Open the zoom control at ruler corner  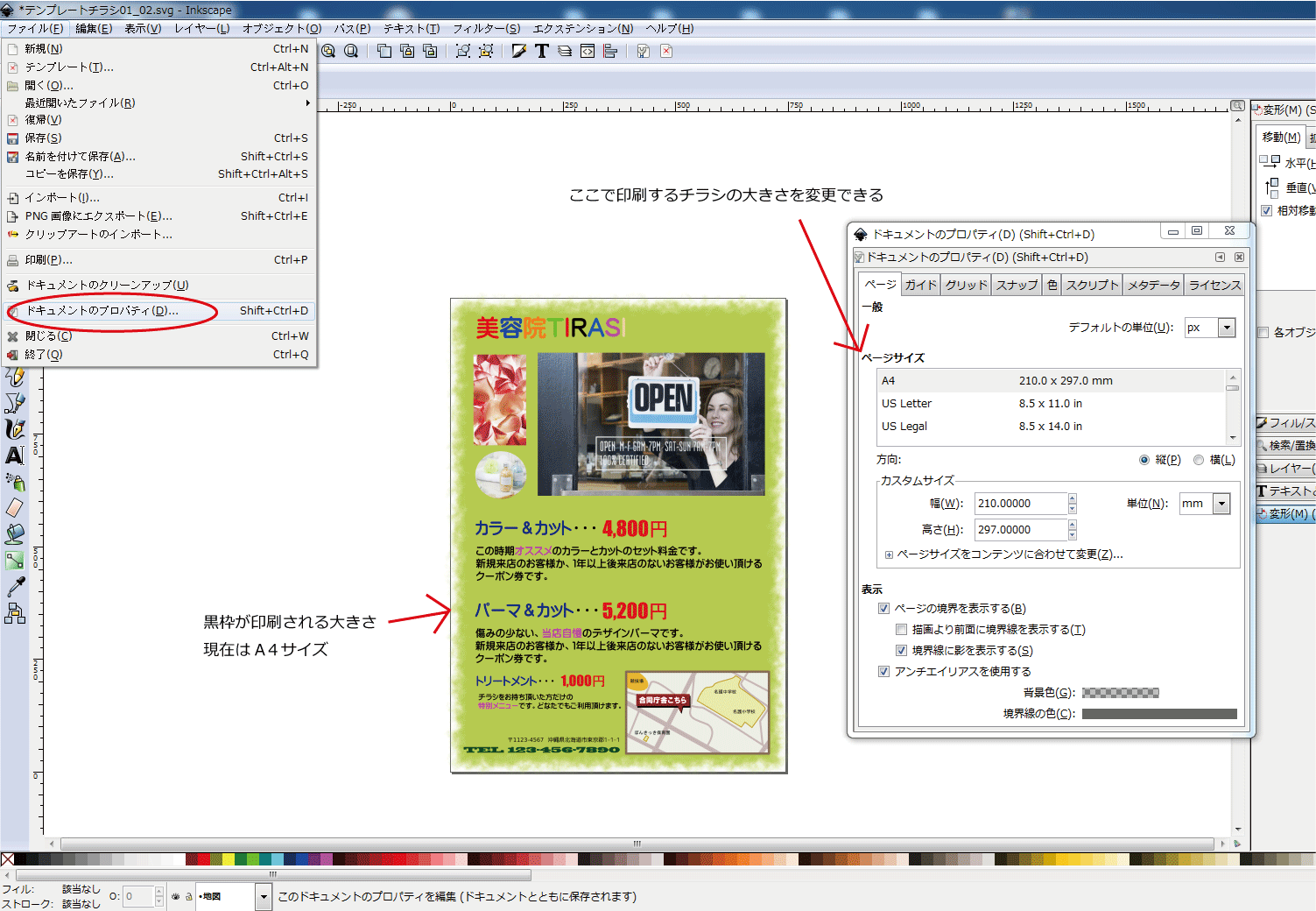[x=1237, y=105]
